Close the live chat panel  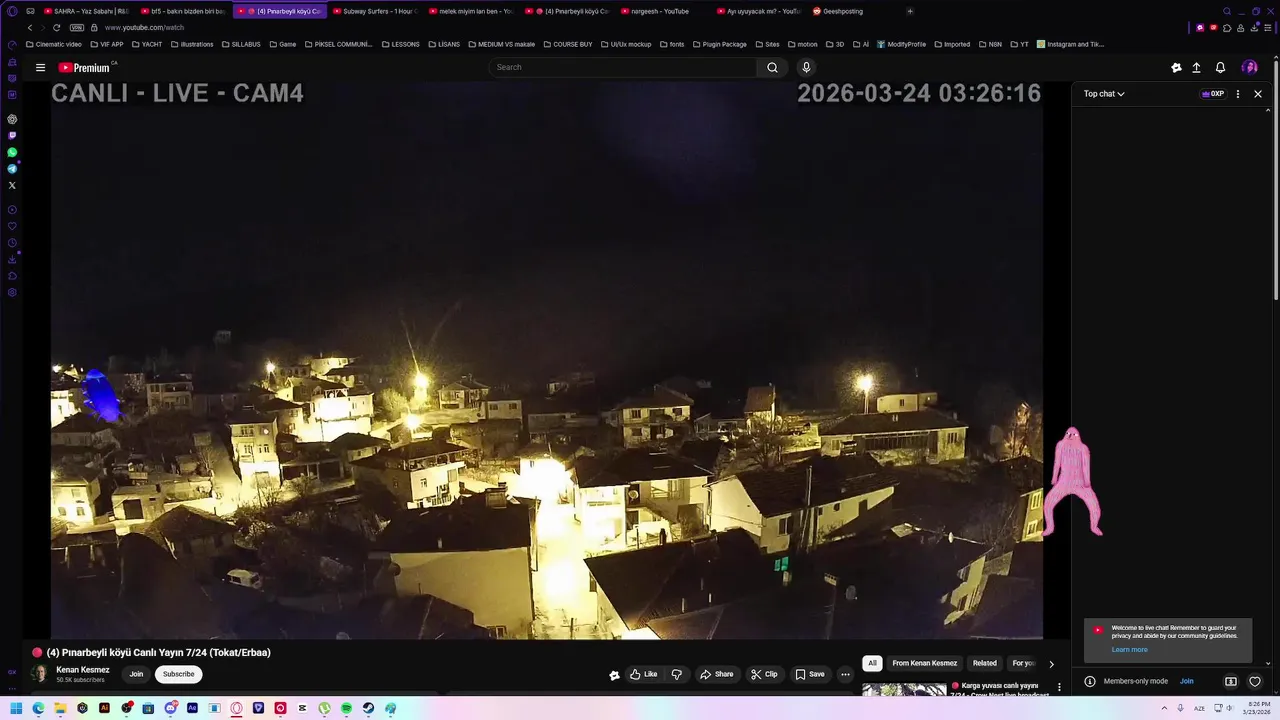coord(1258,94)
